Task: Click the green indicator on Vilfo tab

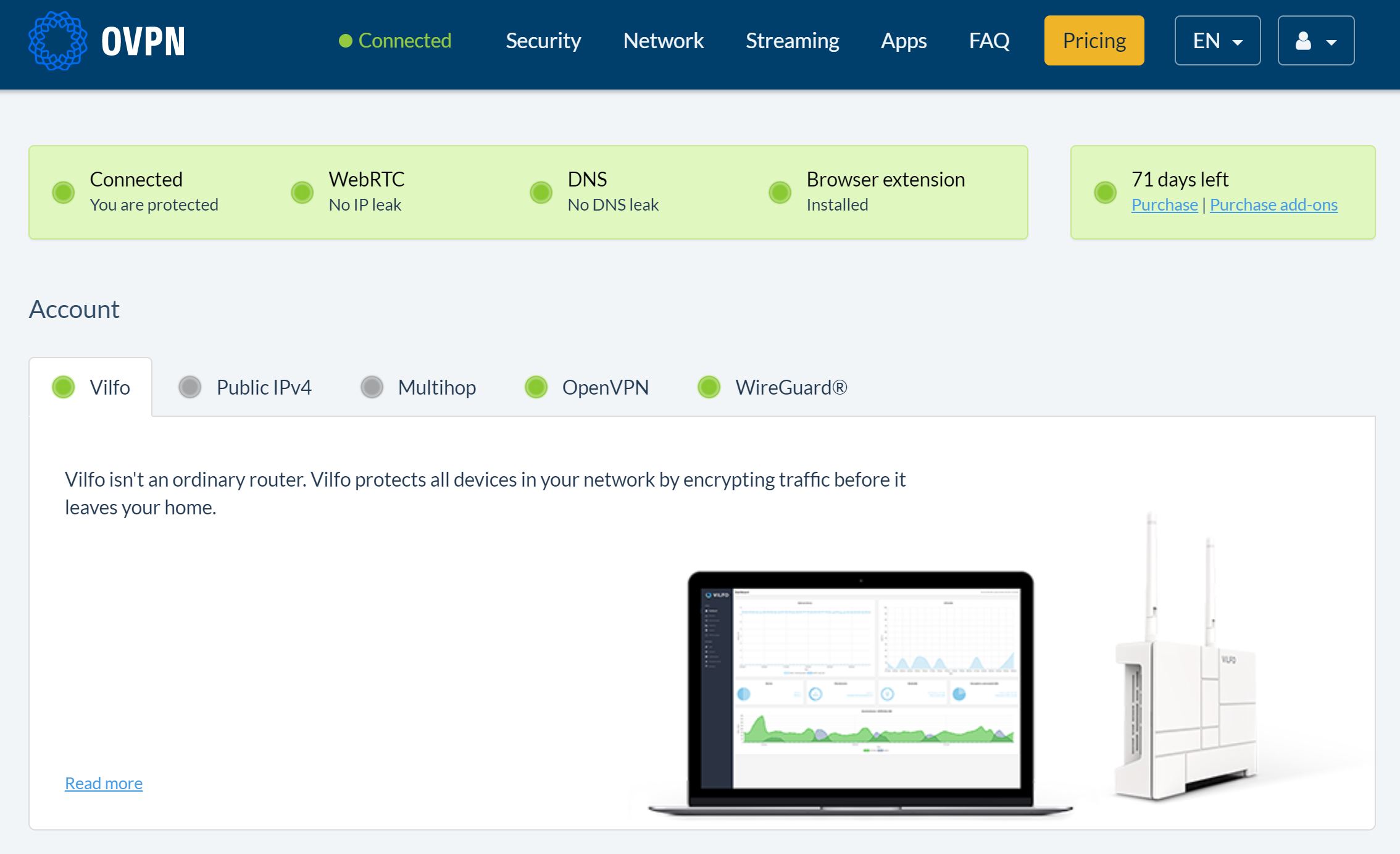Action: 63,387
